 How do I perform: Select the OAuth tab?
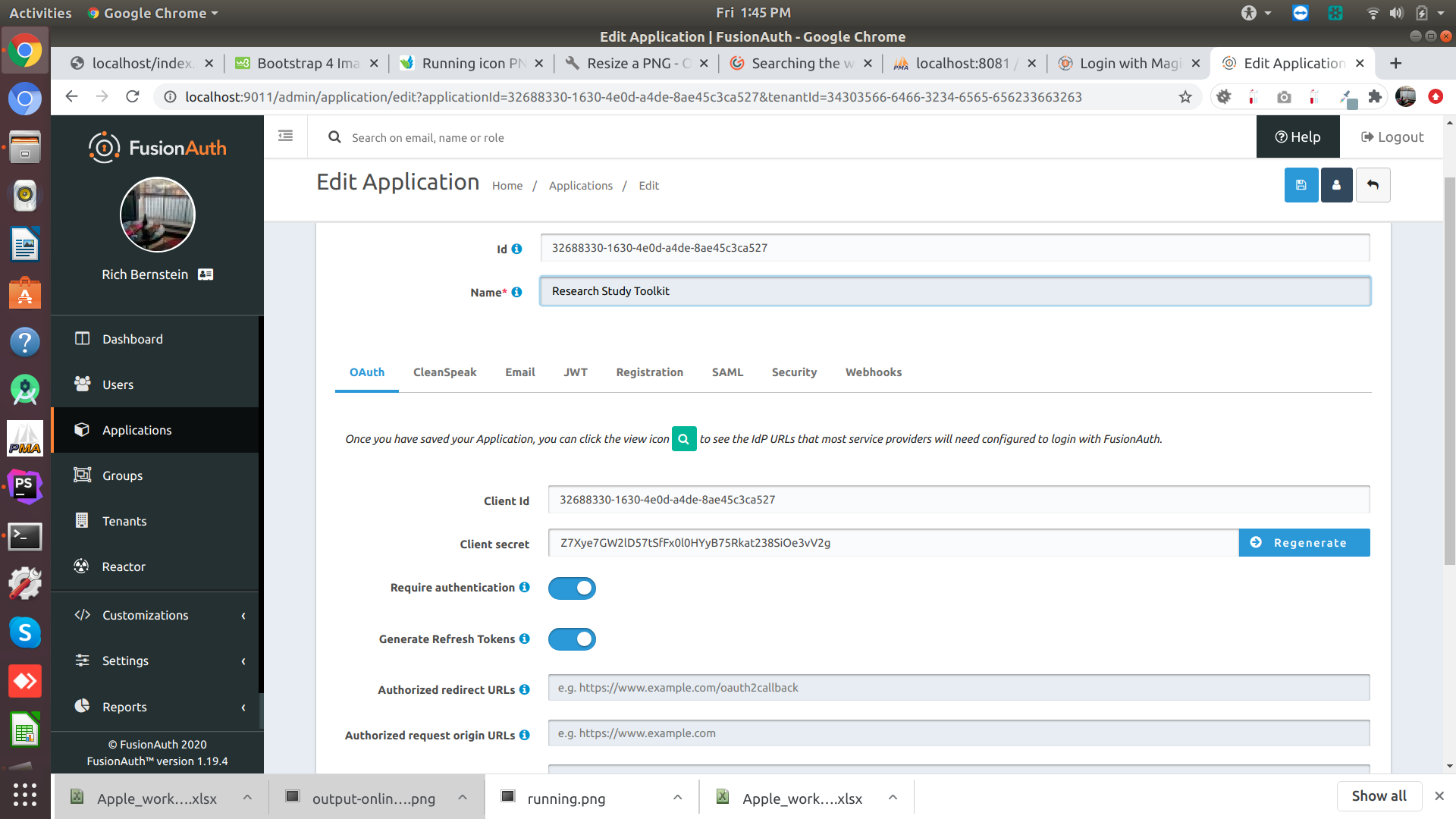point(367,372)
